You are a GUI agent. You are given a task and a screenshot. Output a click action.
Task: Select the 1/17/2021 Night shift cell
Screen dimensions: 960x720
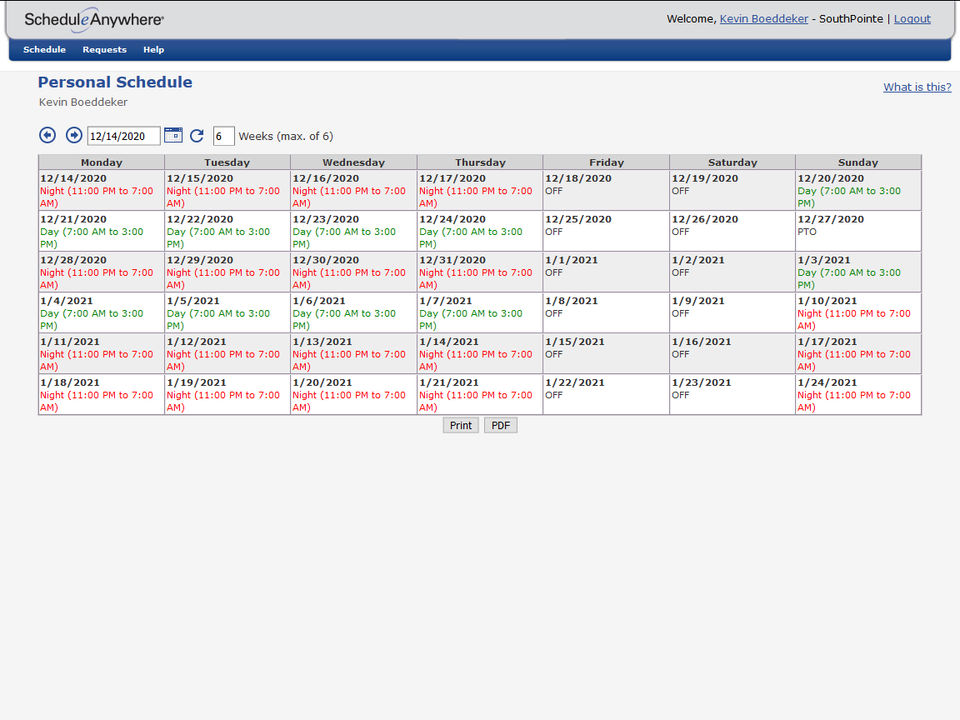pos(858,354)
